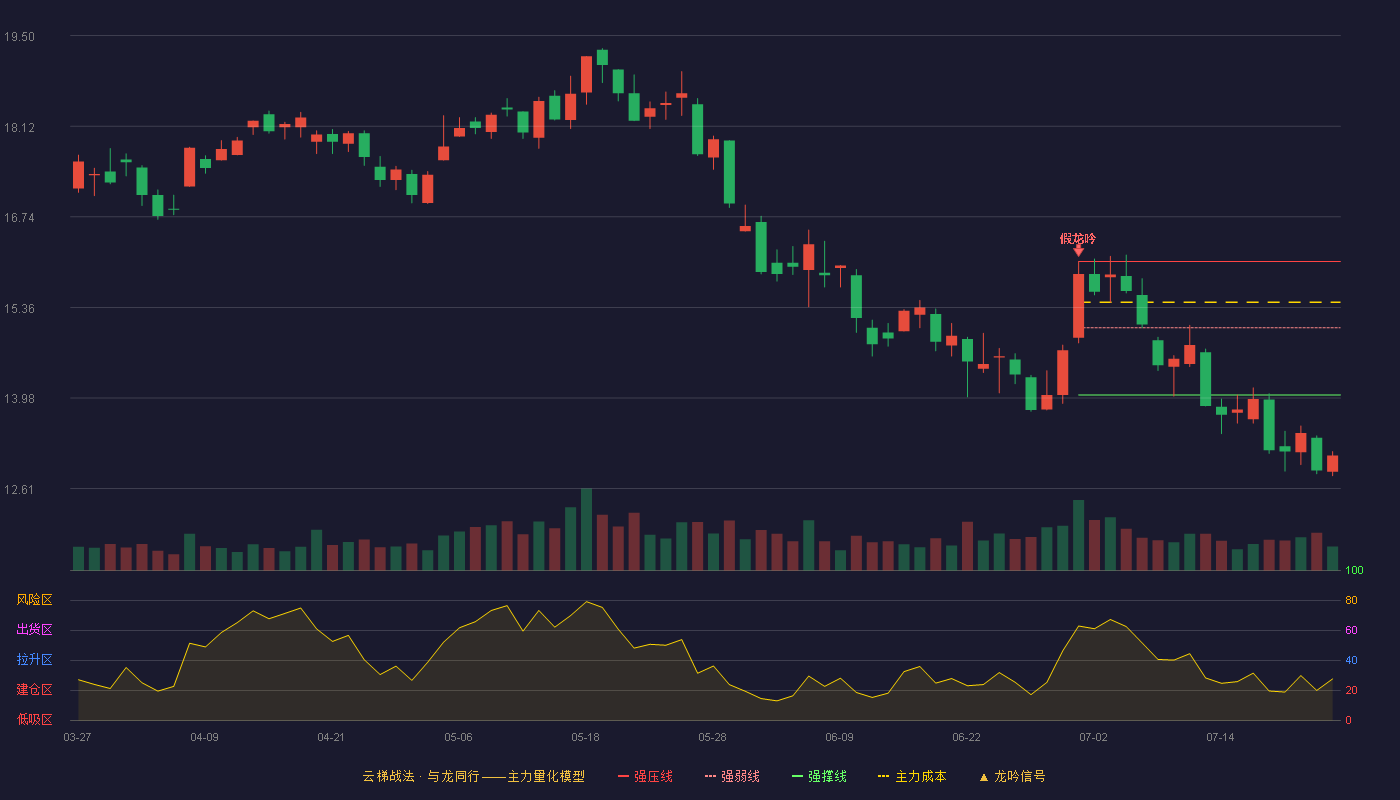Click the 07-02 date label
This screenshot has height=800, width=1400.
[1093, 737]
